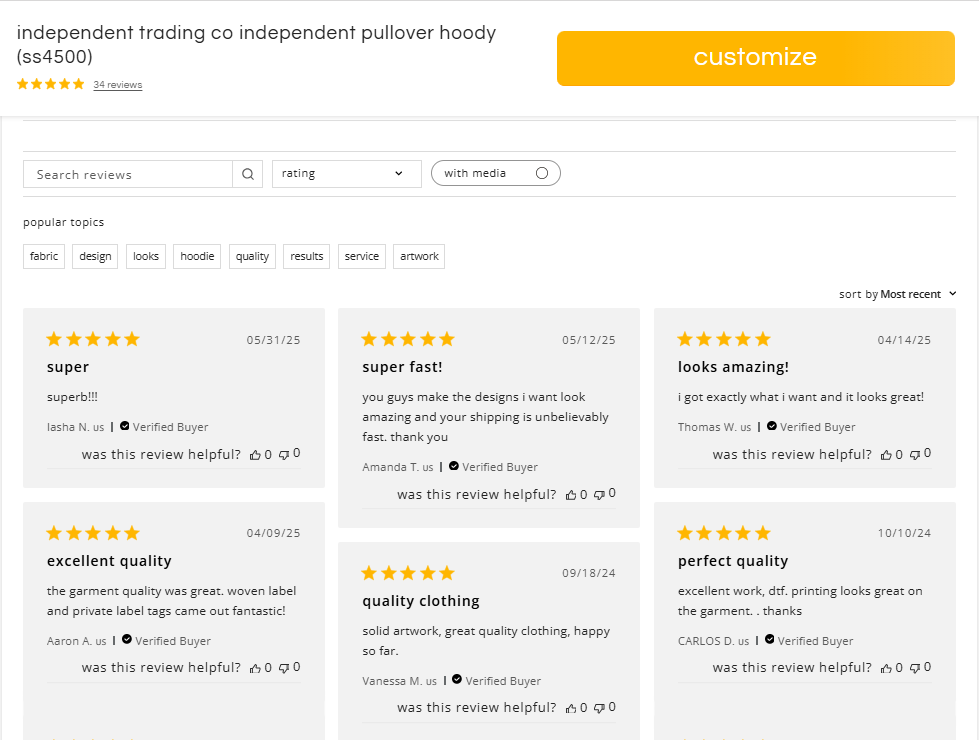The width and height of the screenshot is (979, 740).
Task: Open the rating filter dropdown
Action: click(x=347, y=174)
